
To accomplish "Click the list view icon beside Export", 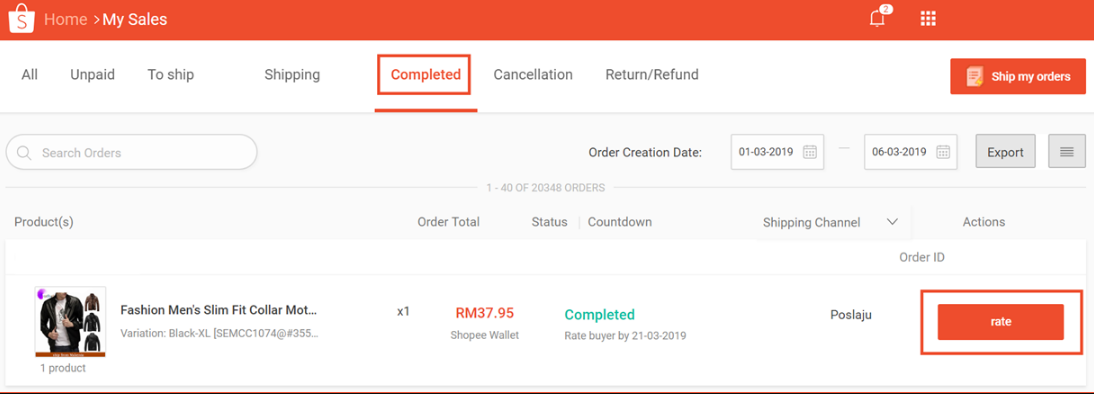I will [x=1067, y=152].
